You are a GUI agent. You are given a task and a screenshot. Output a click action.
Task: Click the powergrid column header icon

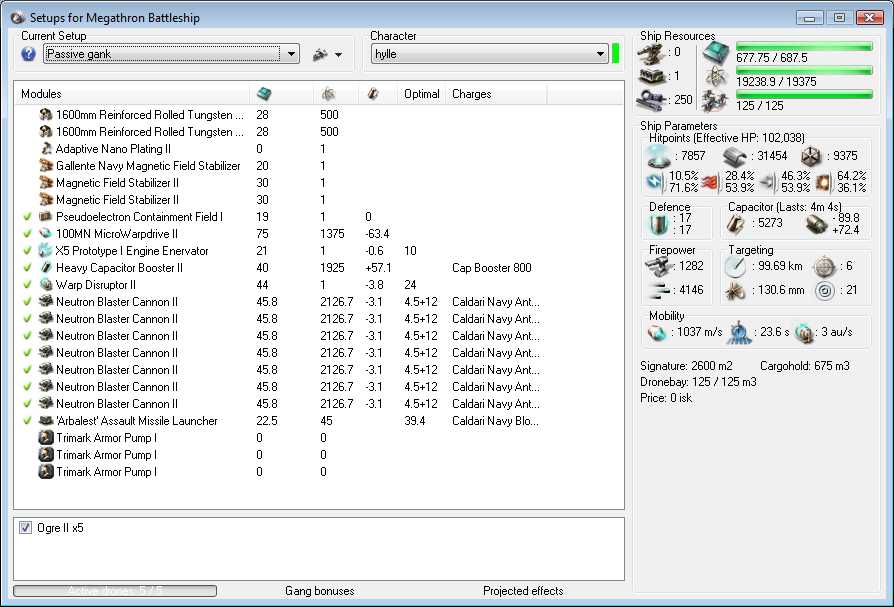click(x=328, y=93)
